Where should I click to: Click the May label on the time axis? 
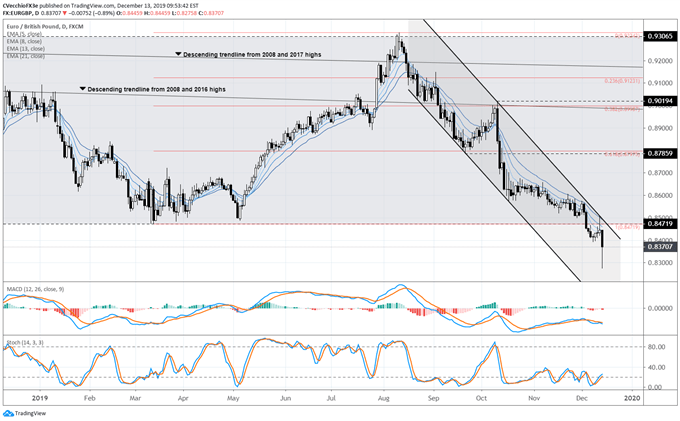click(x=233, y=398)
